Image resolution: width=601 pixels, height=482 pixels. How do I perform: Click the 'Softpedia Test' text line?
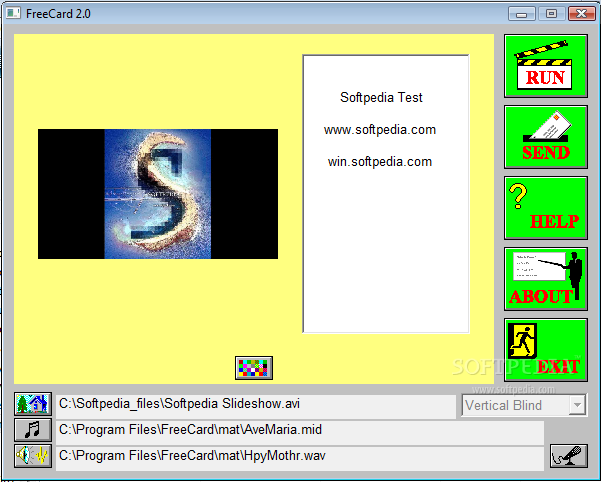[381, 98]
